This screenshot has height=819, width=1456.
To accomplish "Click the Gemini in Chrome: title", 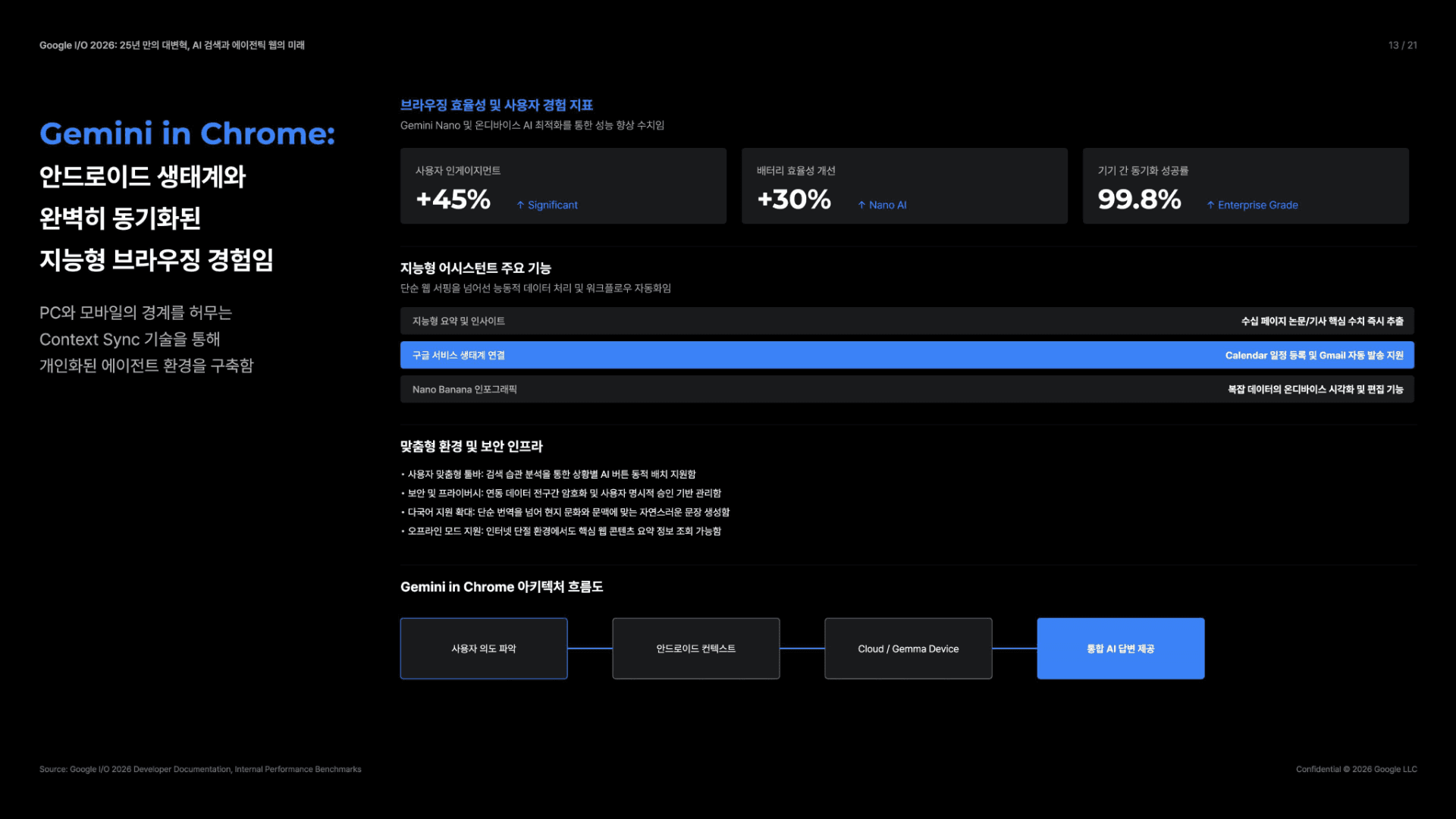I will click(187, 133).
